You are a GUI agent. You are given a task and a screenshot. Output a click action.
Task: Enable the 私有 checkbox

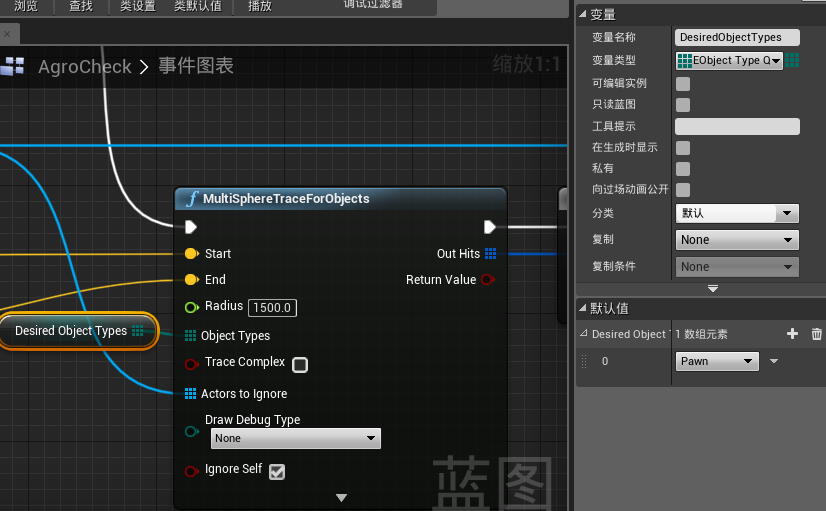(x=683, y=169)
